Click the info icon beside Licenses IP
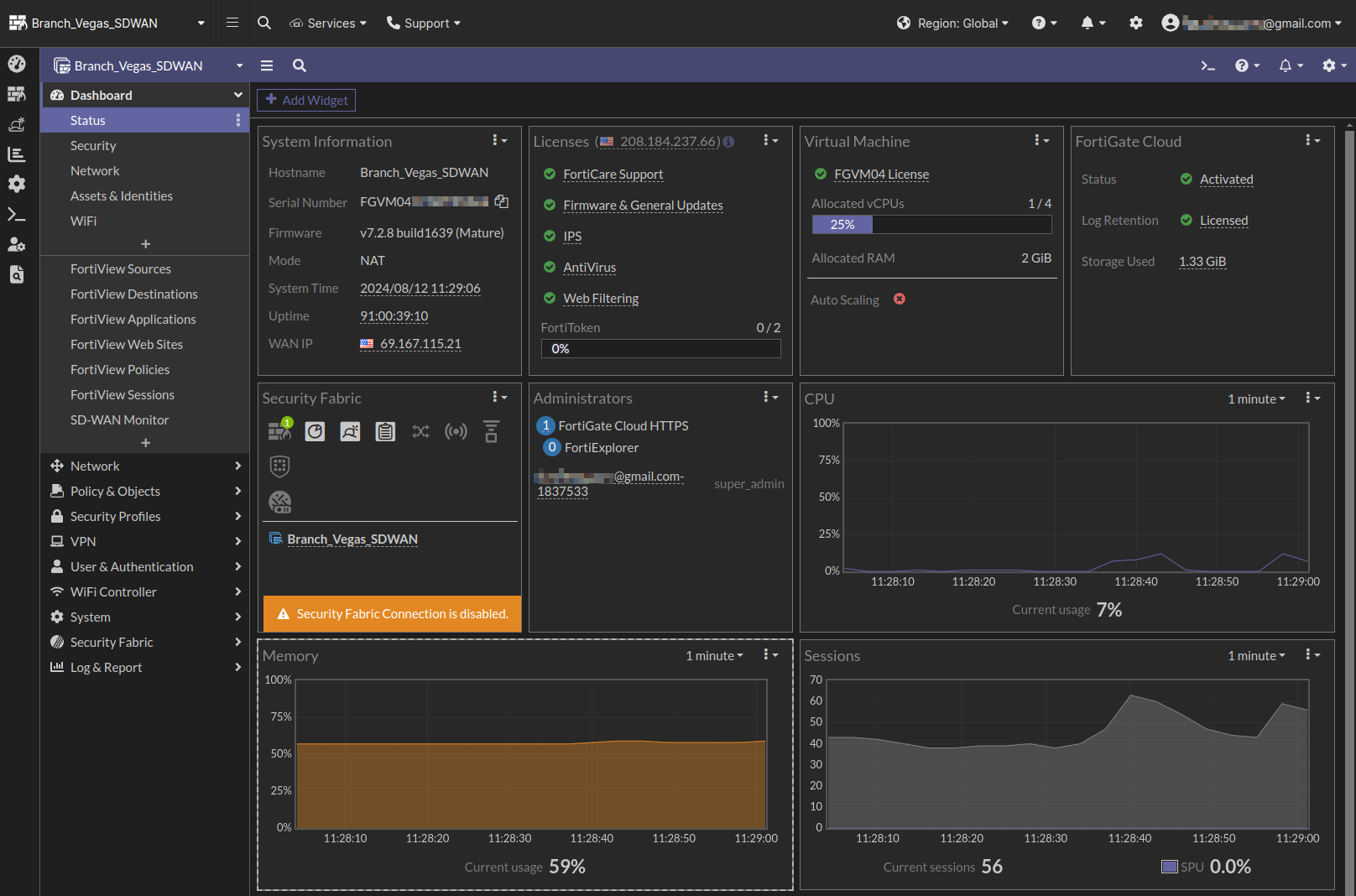 (728, 142)
